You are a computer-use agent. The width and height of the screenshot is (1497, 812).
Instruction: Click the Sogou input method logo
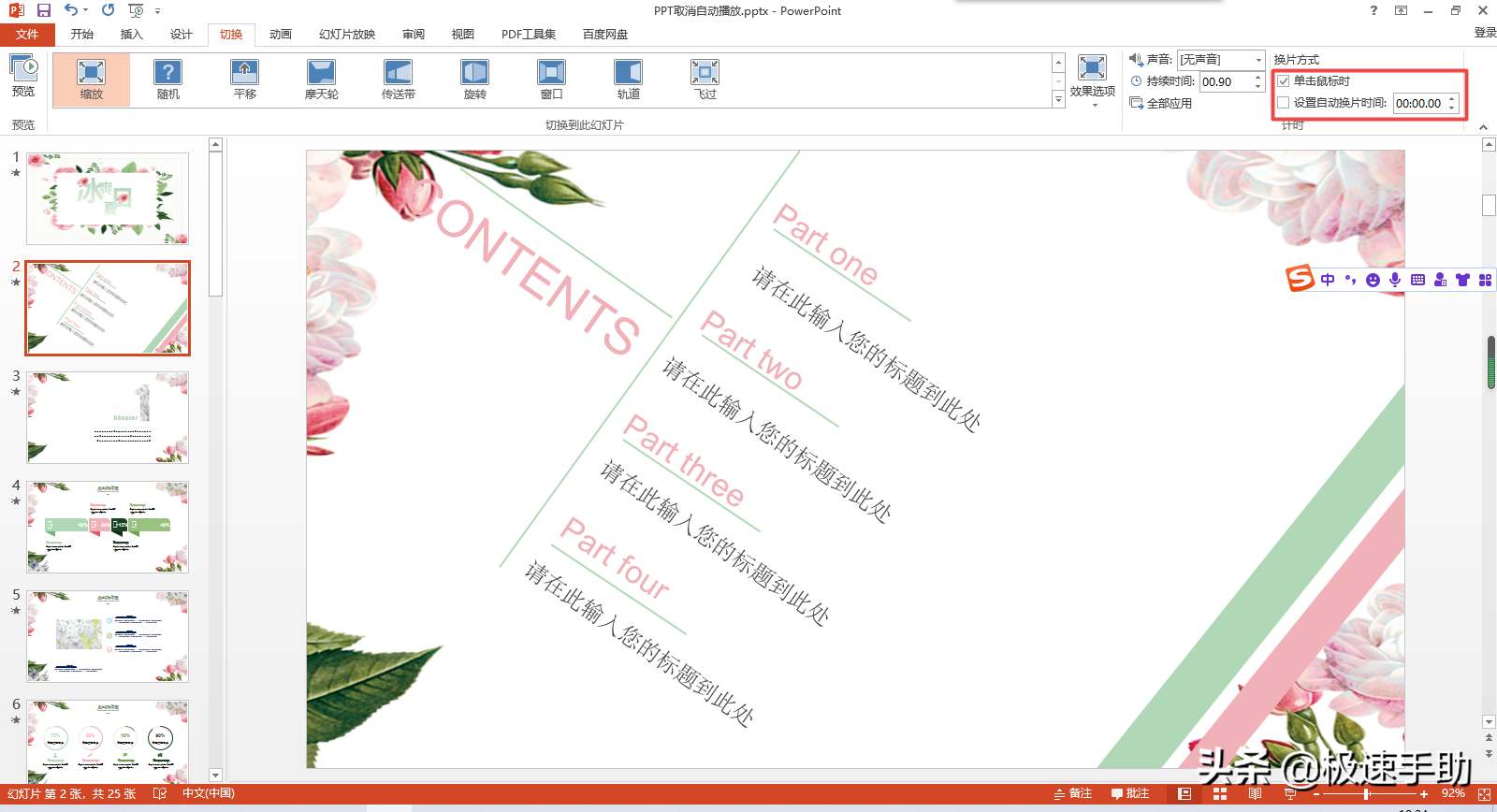[x=1301, y=279]
